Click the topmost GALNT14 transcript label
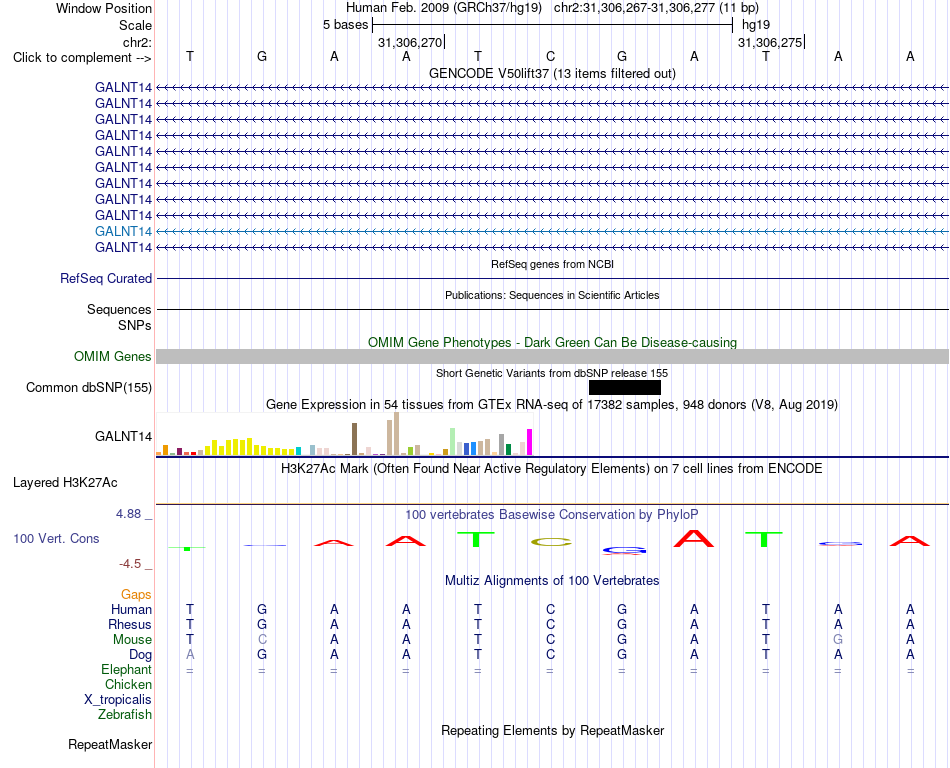The image size is (950, 768). (x=124, y=87)
